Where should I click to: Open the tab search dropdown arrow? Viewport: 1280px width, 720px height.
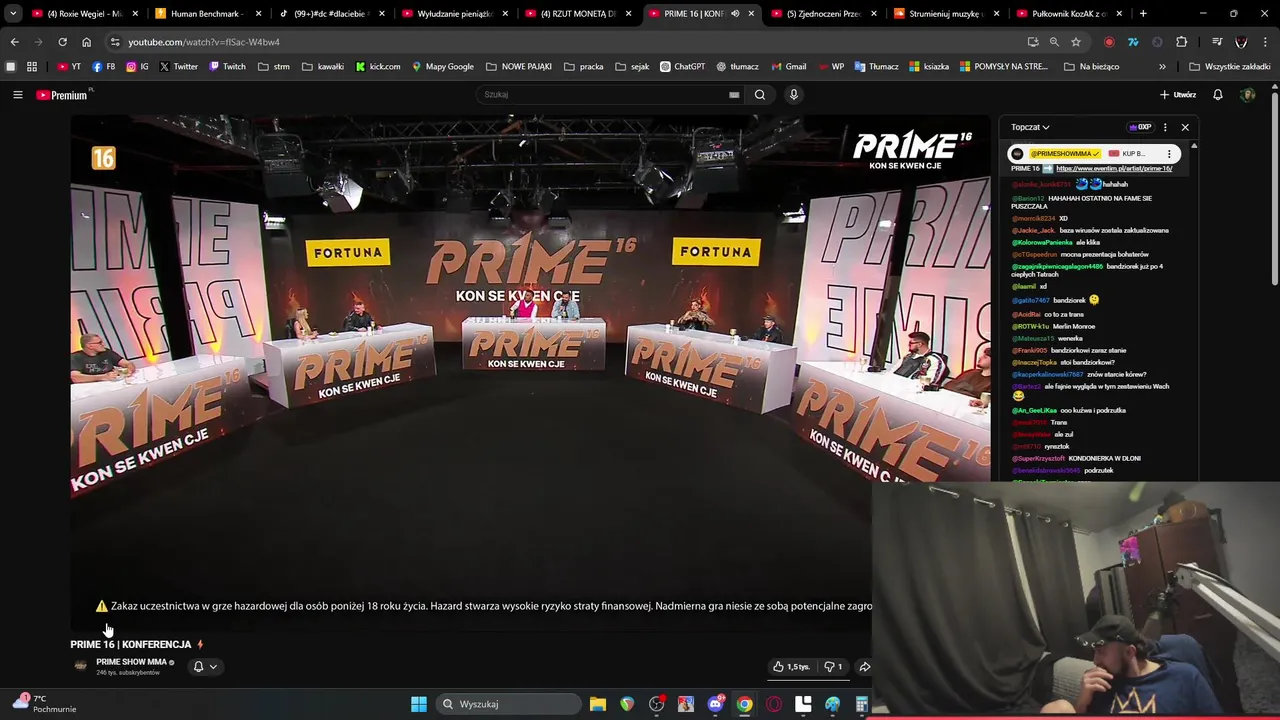(13, 14)
